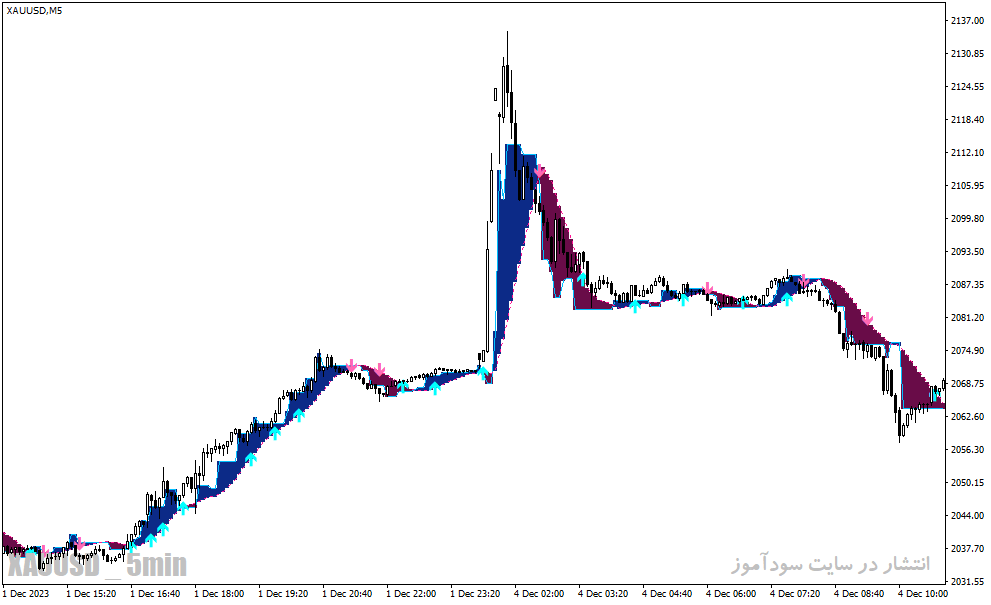This screenshot has height=605, width=991.
Task: Click the 2062.60 price axis label
Action: click(x=967, y=416)
